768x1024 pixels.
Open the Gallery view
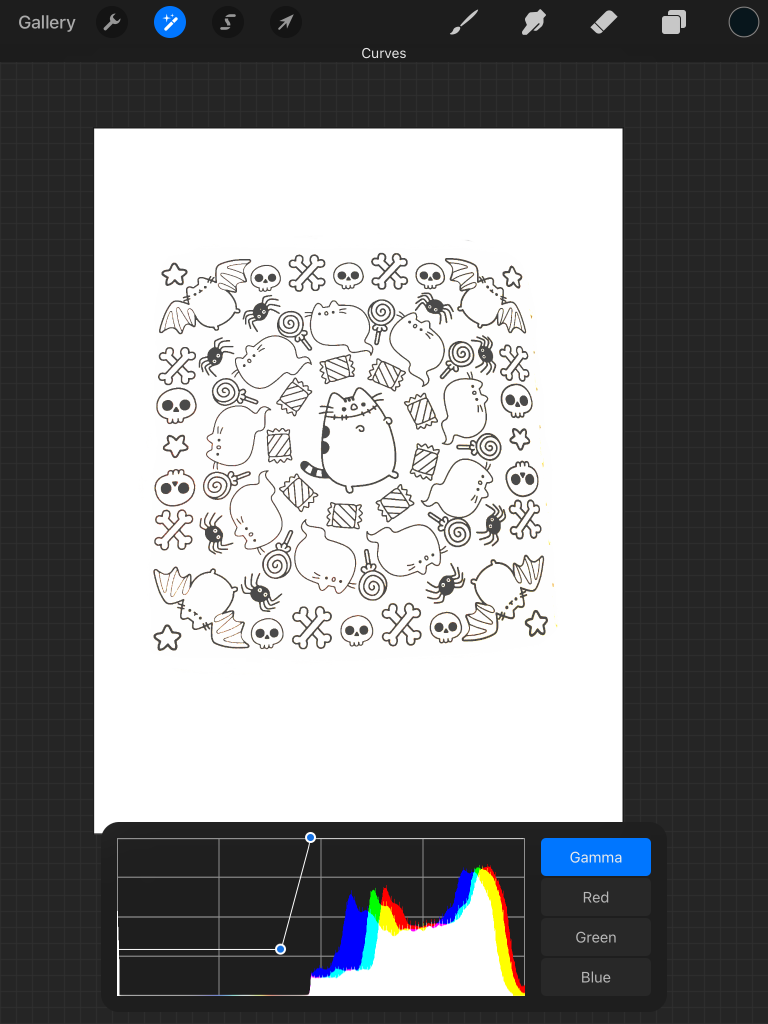[46, 22]
